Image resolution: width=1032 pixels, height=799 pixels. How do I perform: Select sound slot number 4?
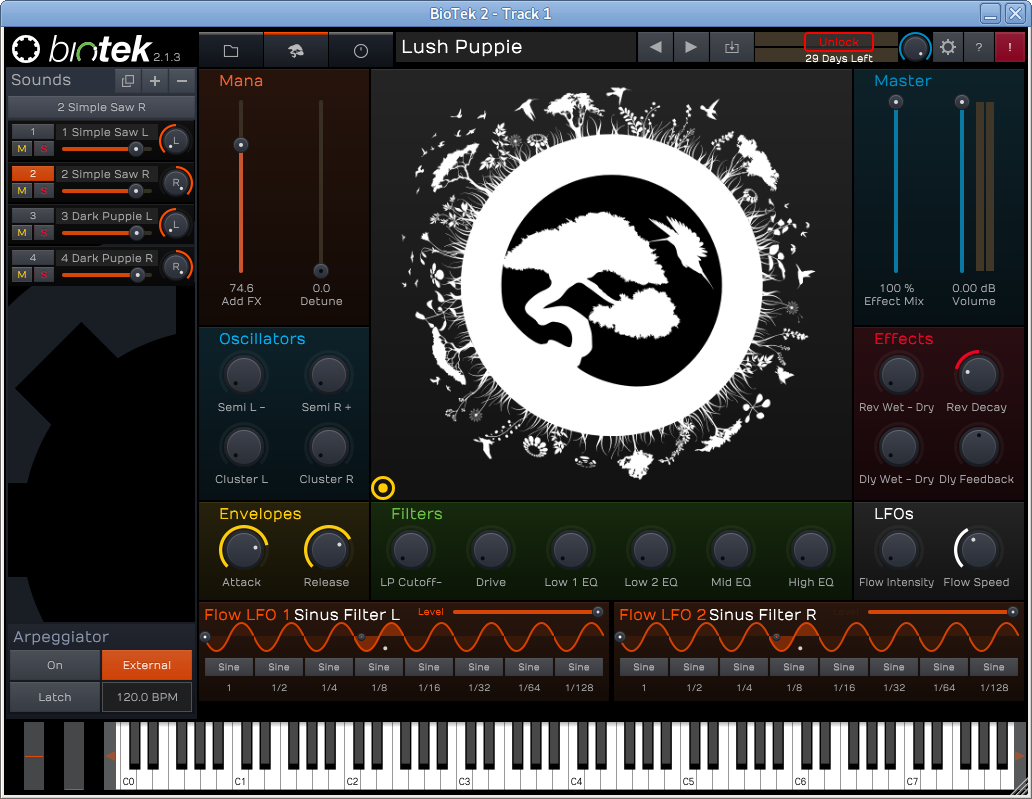coord(33,258)
